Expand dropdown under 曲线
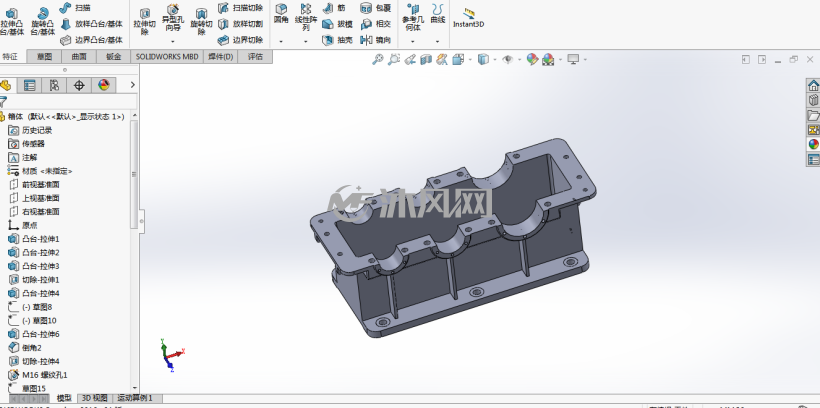 (x=438, y=41)
